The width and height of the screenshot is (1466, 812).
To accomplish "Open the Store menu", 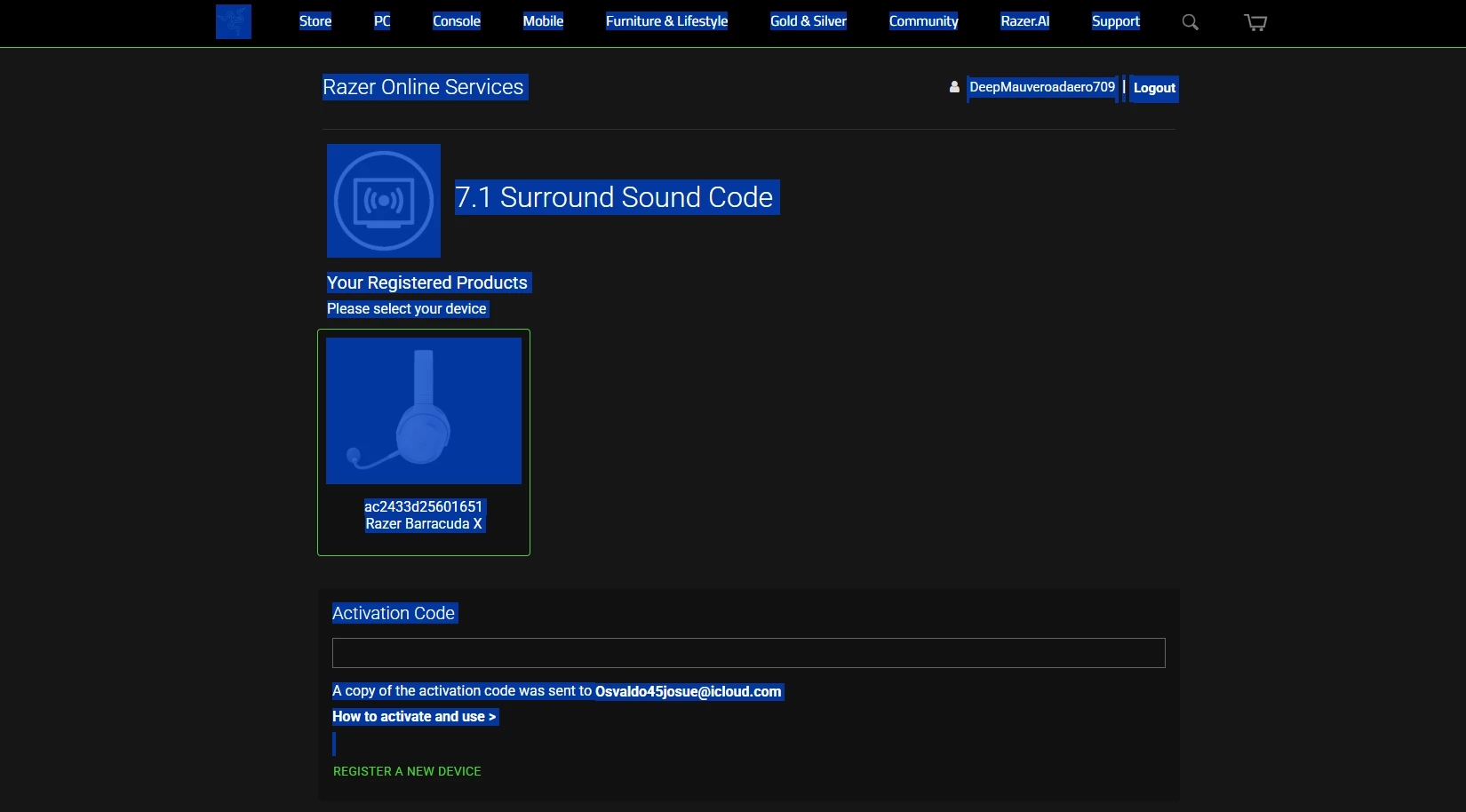I will pos(315,21).
